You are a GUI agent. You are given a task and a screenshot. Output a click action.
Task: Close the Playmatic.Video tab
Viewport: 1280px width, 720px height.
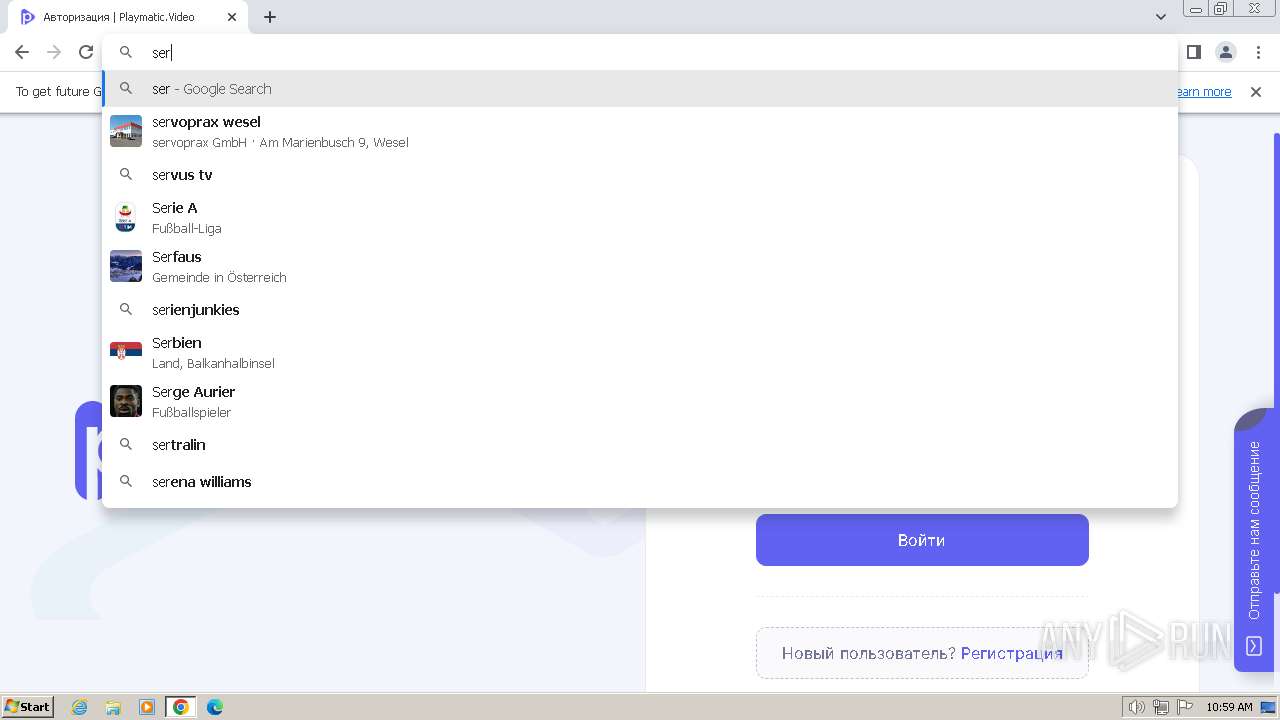tap(232, 17)
